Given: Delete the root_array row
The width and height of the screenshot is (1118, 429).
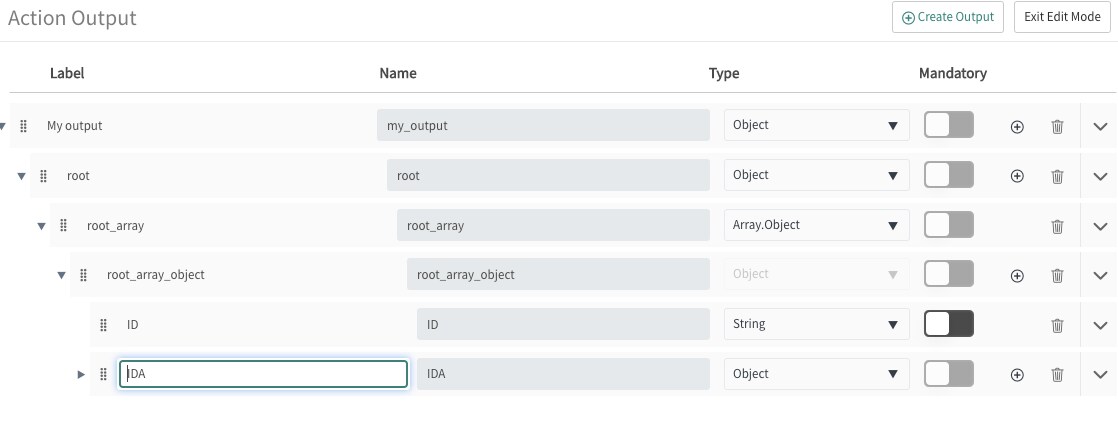Looking at the screenshot, I should tap(1057, 227).
